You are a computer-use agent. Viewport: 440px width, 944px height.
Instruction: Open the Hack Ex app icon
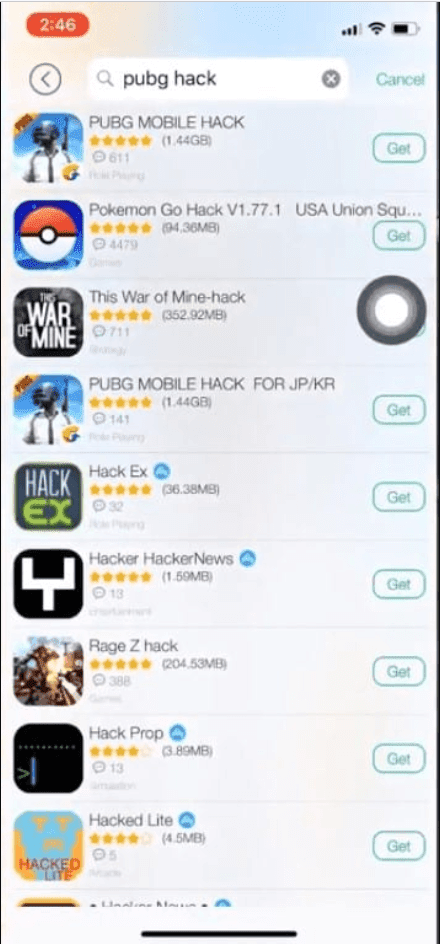point(48,497)
